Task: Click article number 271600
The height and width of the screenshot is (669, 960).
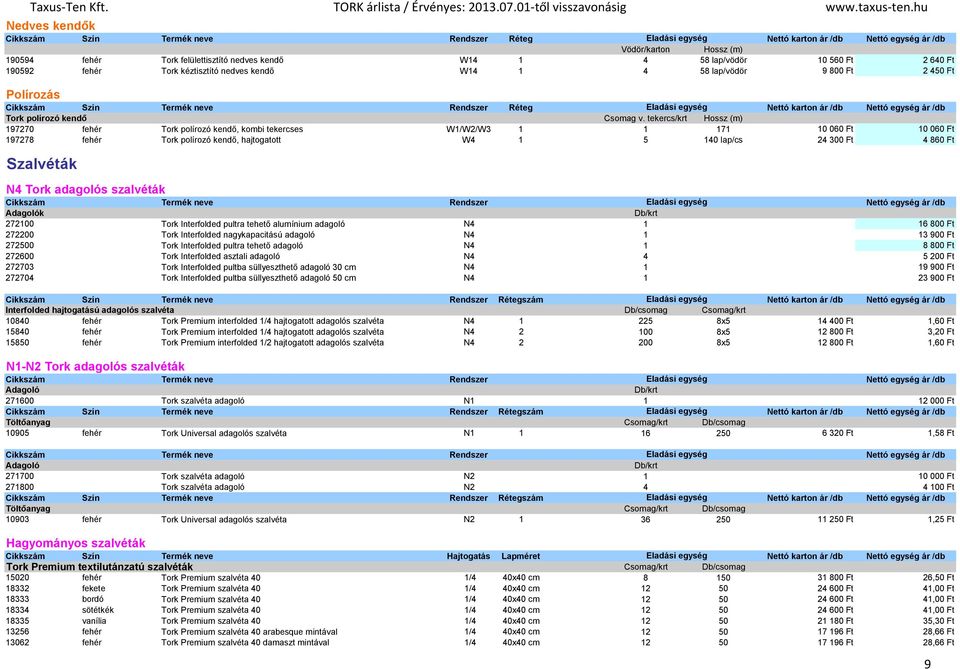Action: click(x=20, y=401)
